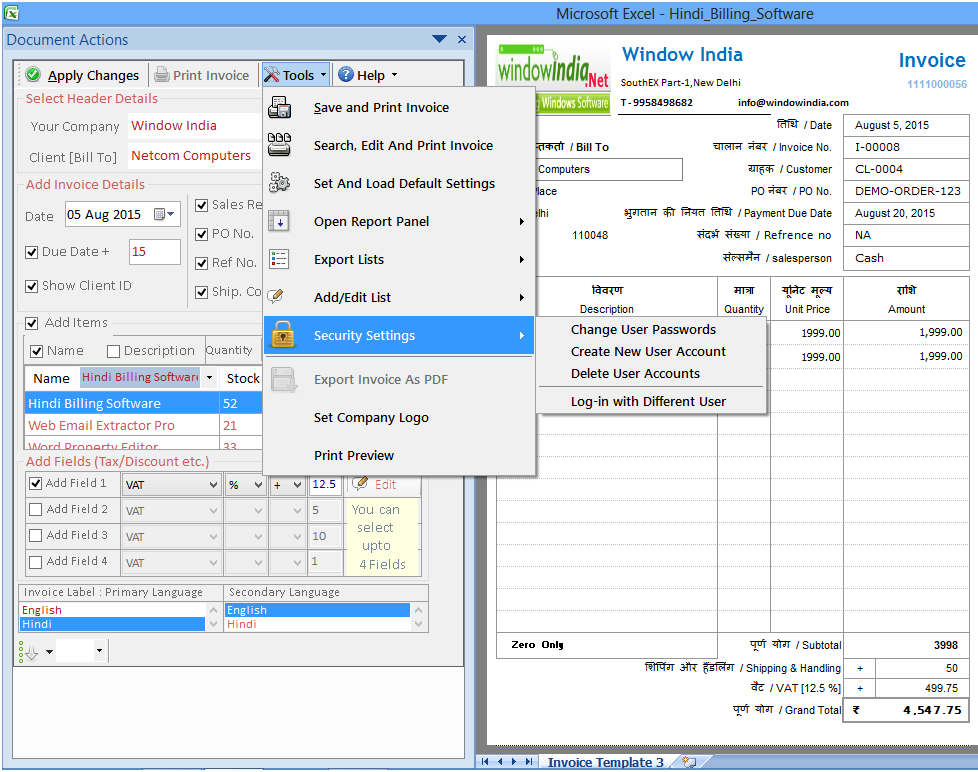This screenshot has width=978, height=772.
Task: Click the Print Invoice button label
Action: pyautogui.click(x=211, y=75)
